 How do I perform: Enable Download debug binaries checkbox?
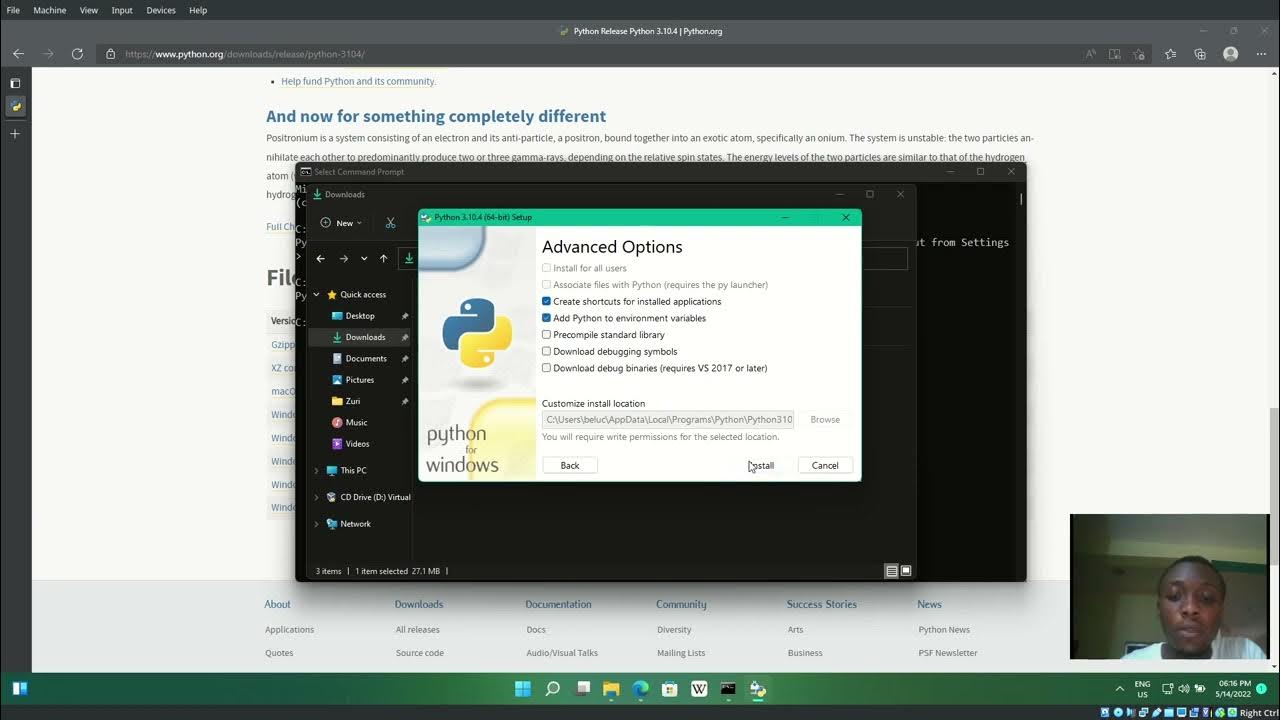coord(546,368)
